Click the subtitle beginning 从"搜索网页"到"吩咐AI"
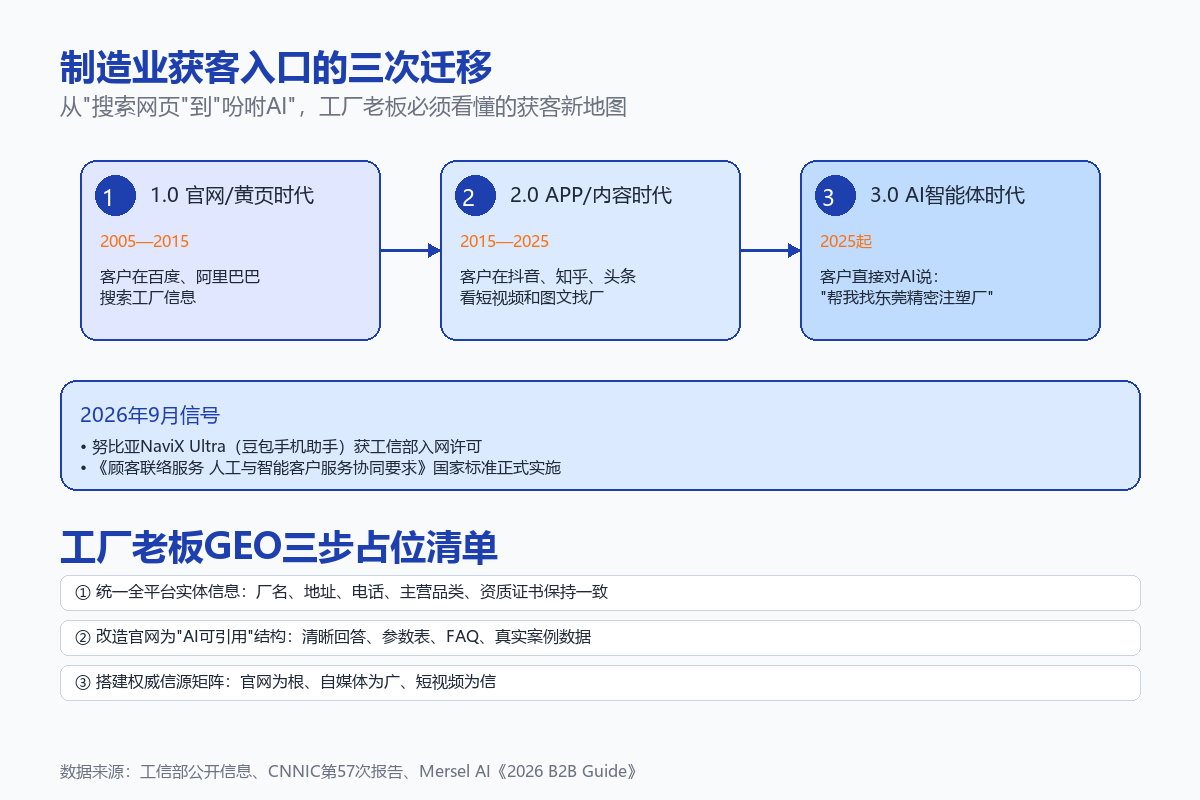This screenshot has width=1200, height=800. [343, 107]
